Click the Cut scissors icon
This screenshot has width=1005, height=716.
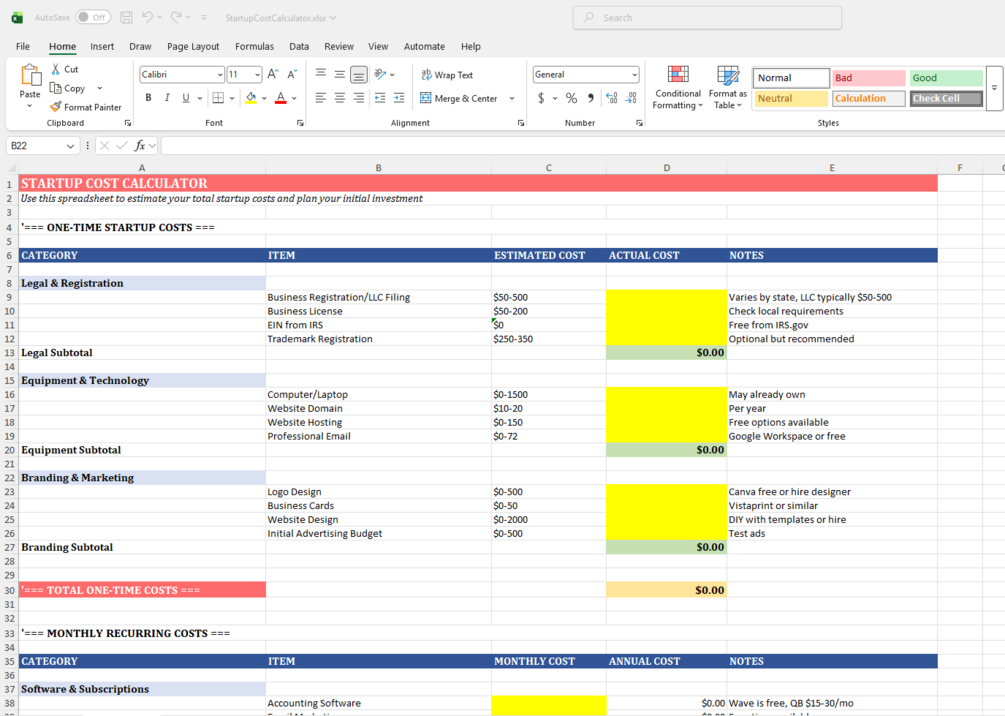click(x=56, y=69)
